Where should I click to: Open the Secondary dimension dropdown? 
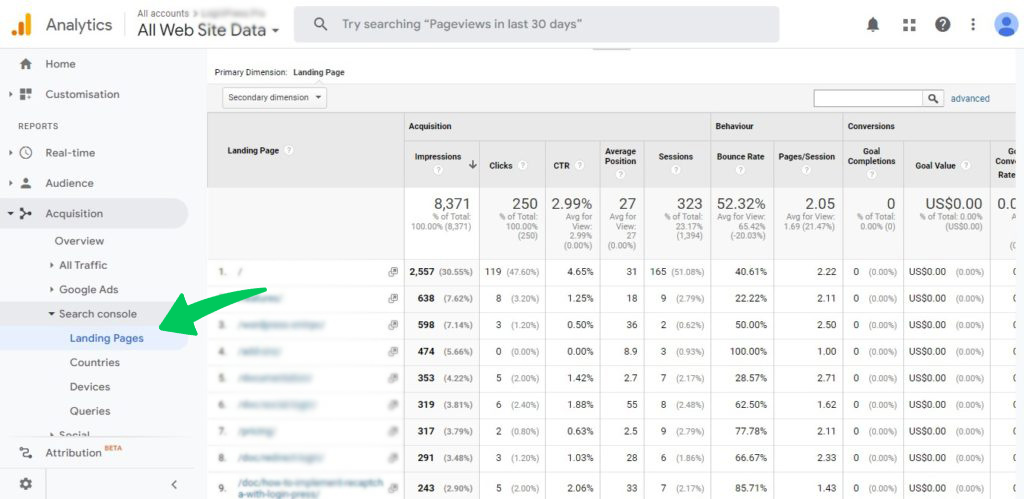275,98
